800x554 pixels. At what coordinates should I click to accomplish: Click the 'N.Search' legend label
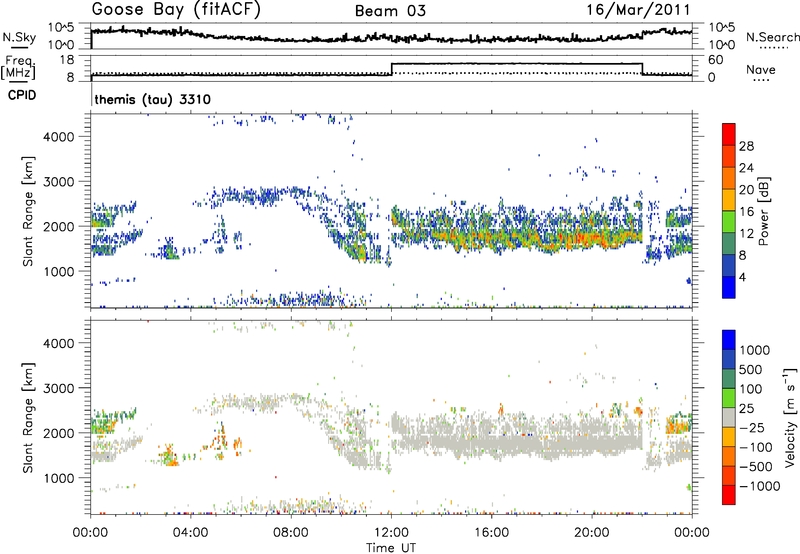pos(773,37)
